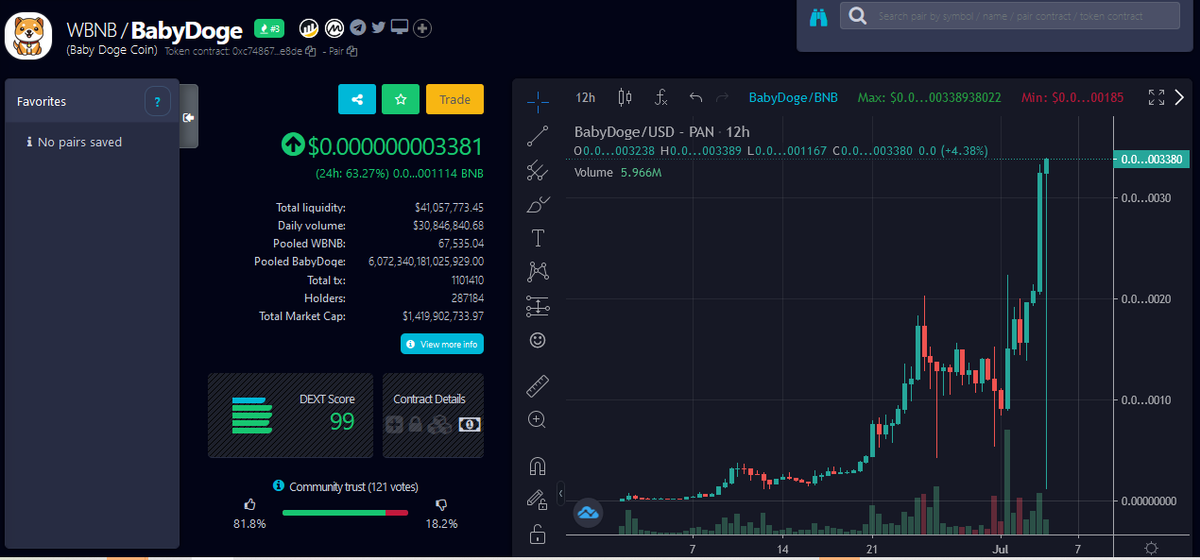The height and width of the screenshot is (560, 1200).
Task: Collapse the drawing toolbar arrow
Action: pyautogui.click(x=560, y=493)
